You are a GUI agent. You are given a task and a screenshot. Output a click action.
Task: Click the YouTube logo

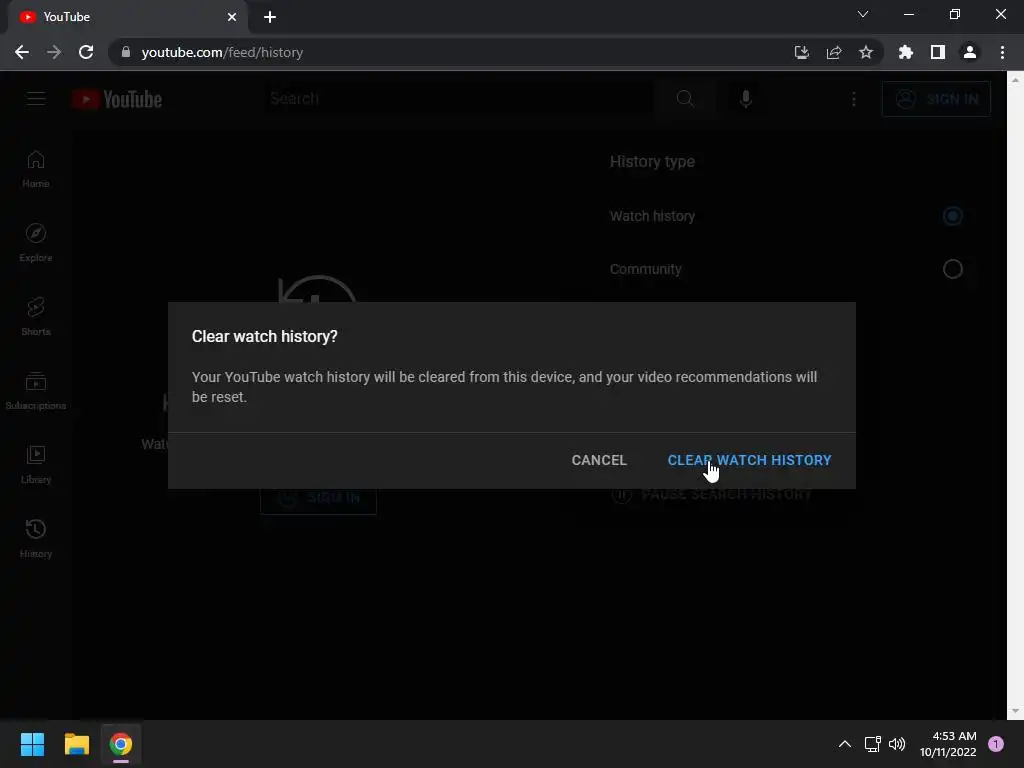(x=117, y=99)
